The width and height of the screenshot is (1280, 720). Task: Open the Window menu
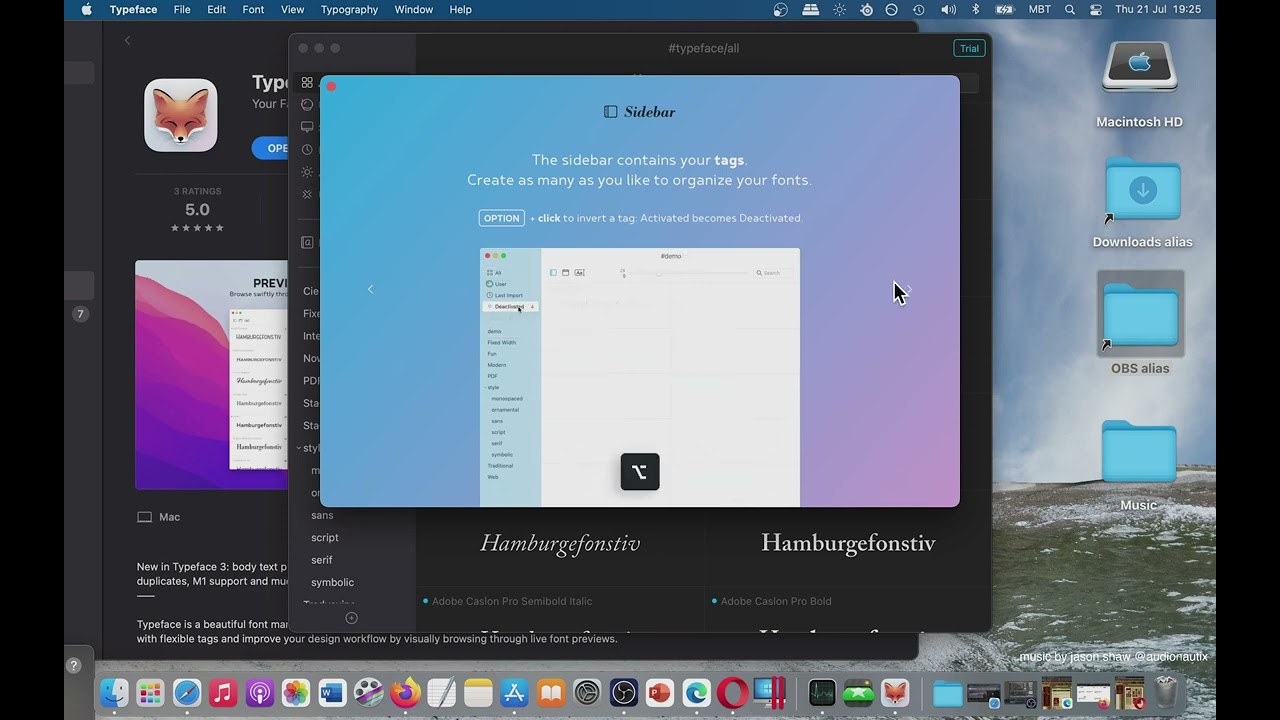pos(413,9)
